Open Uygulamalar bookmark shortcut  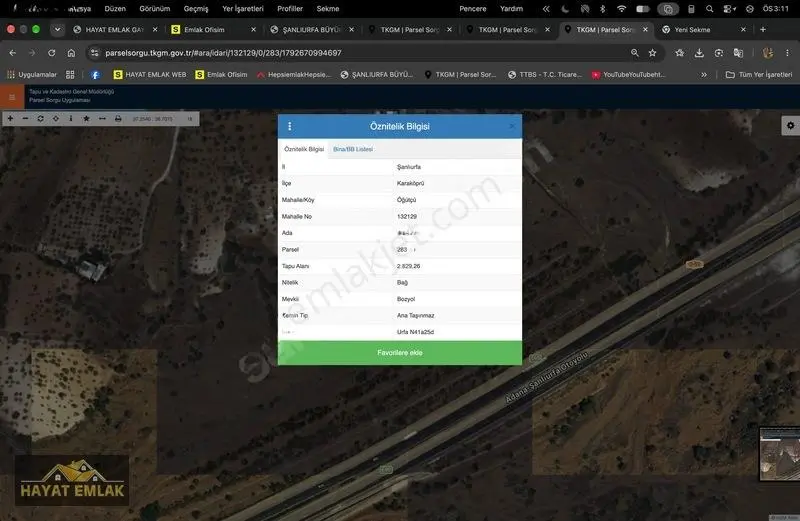(x=32, y=75)
